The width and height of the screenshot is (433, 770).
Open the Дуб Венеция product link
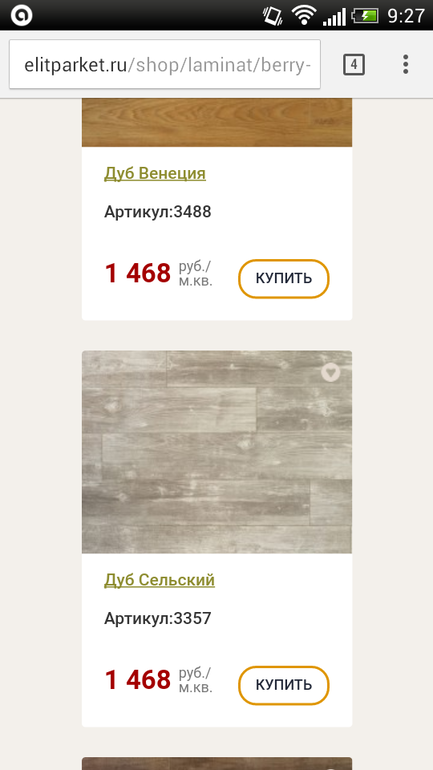155,173
